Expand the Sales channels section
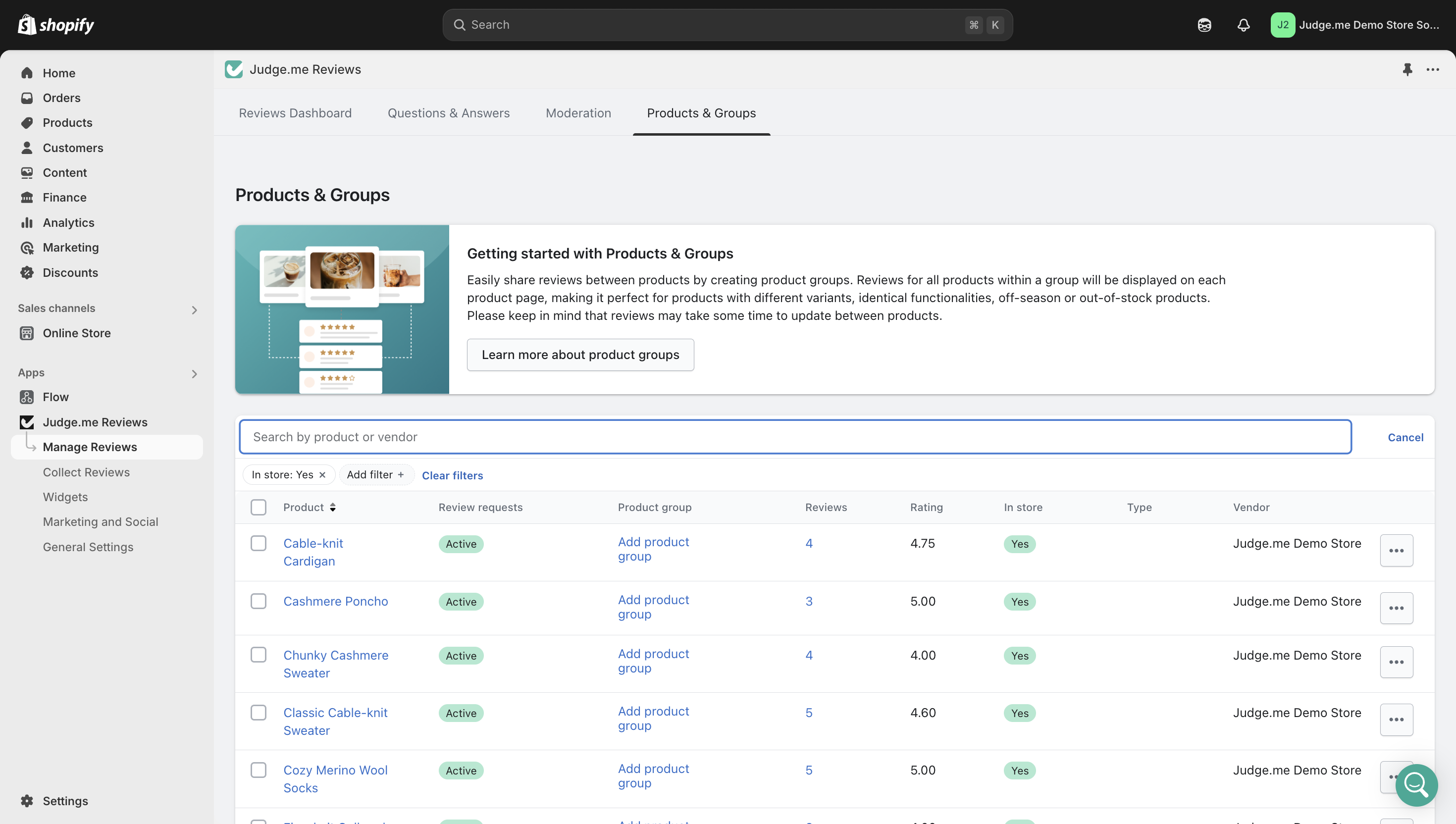Image resolution: width=1456 pixels, height=824 pixels. [194, 309]
